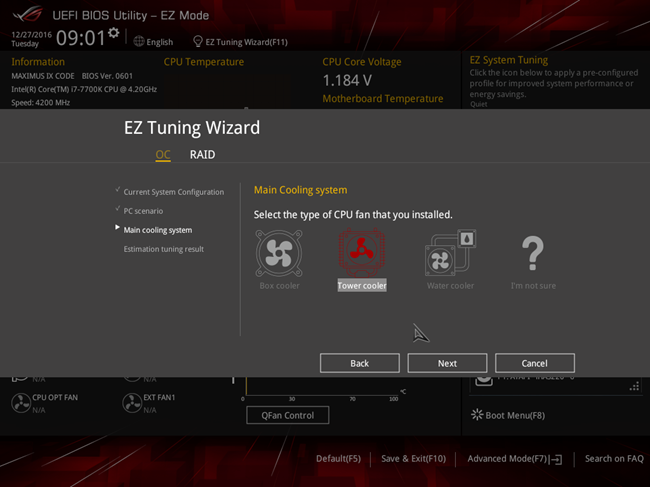The width and height of the screenshot is (650, 487).
Task: Open Estimation tuning result step
Action: (163, 249)
